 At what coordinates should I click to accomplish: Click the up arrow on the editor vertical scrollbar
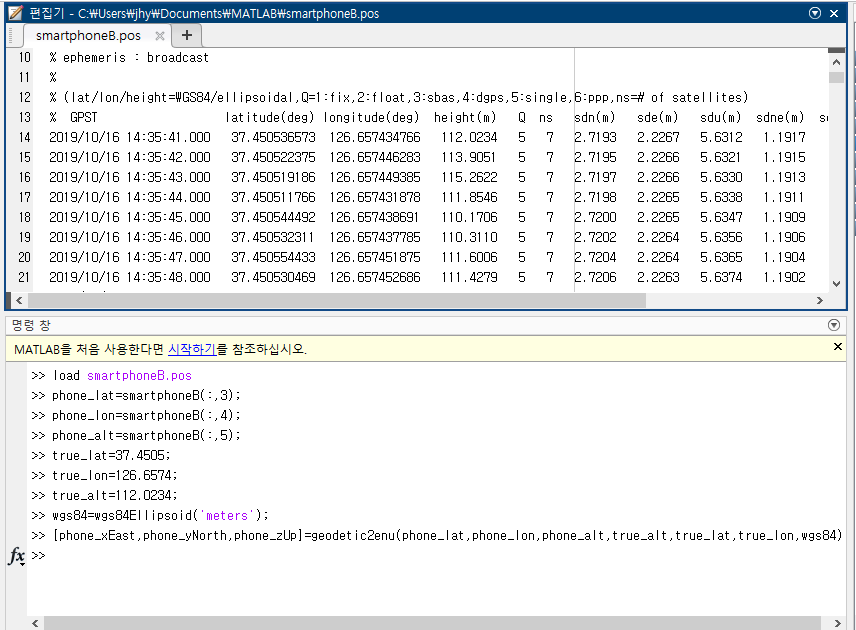(838, 61)
